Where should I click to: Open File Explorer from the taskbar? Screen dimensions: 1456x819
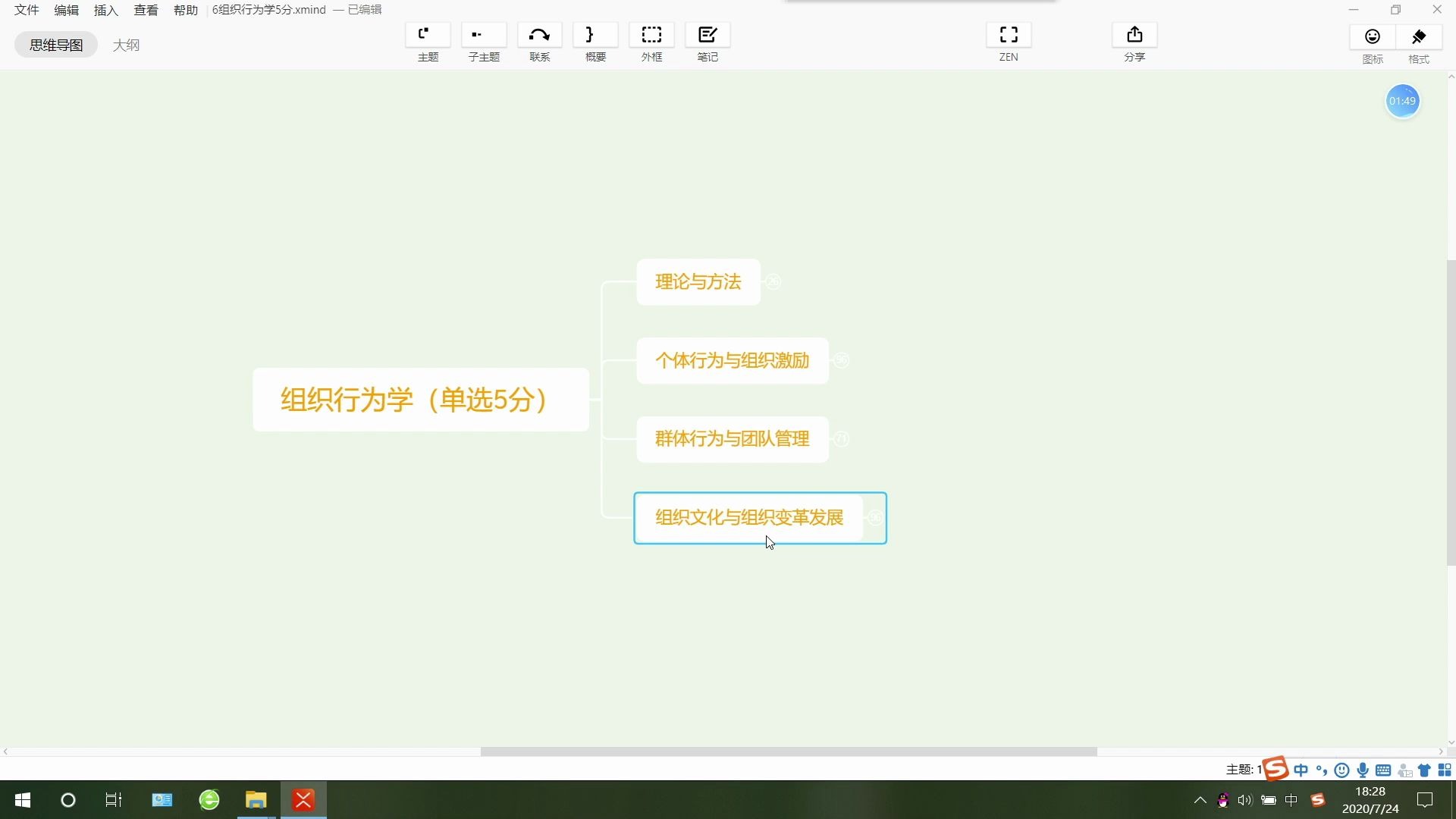point(256,800)
